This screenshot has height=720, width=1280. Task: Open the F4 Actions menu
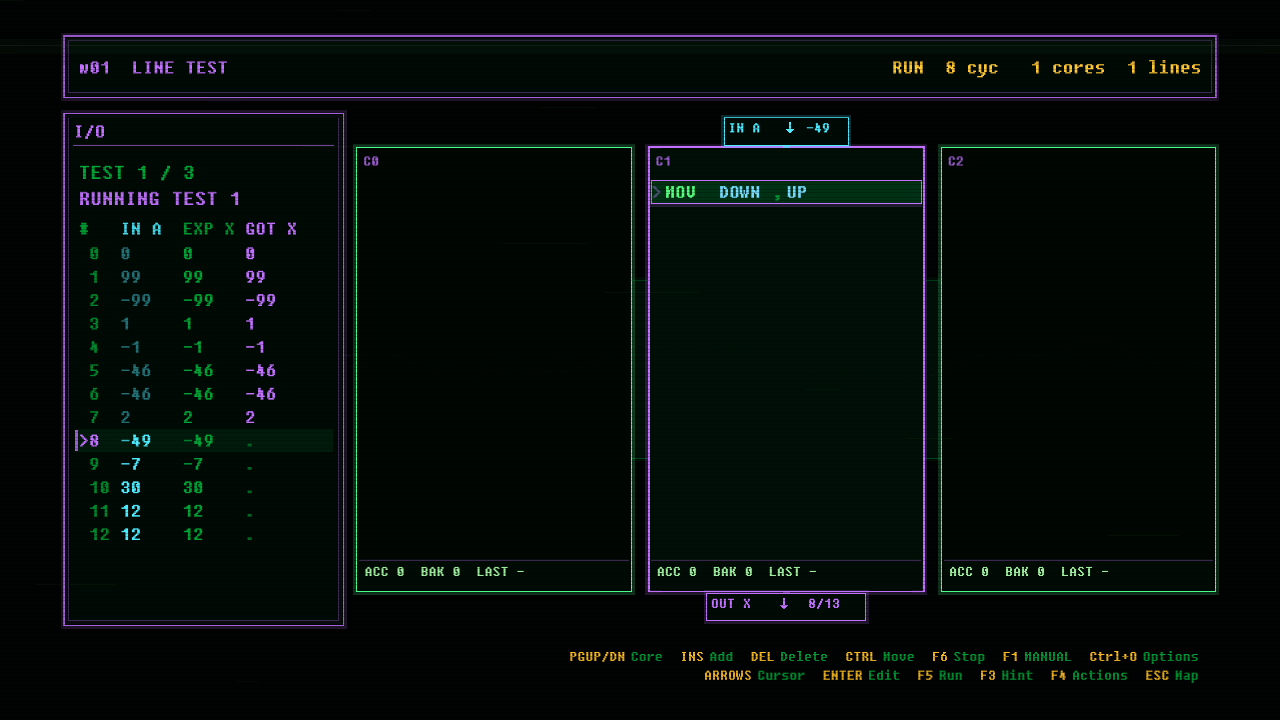coord(1089,676)
